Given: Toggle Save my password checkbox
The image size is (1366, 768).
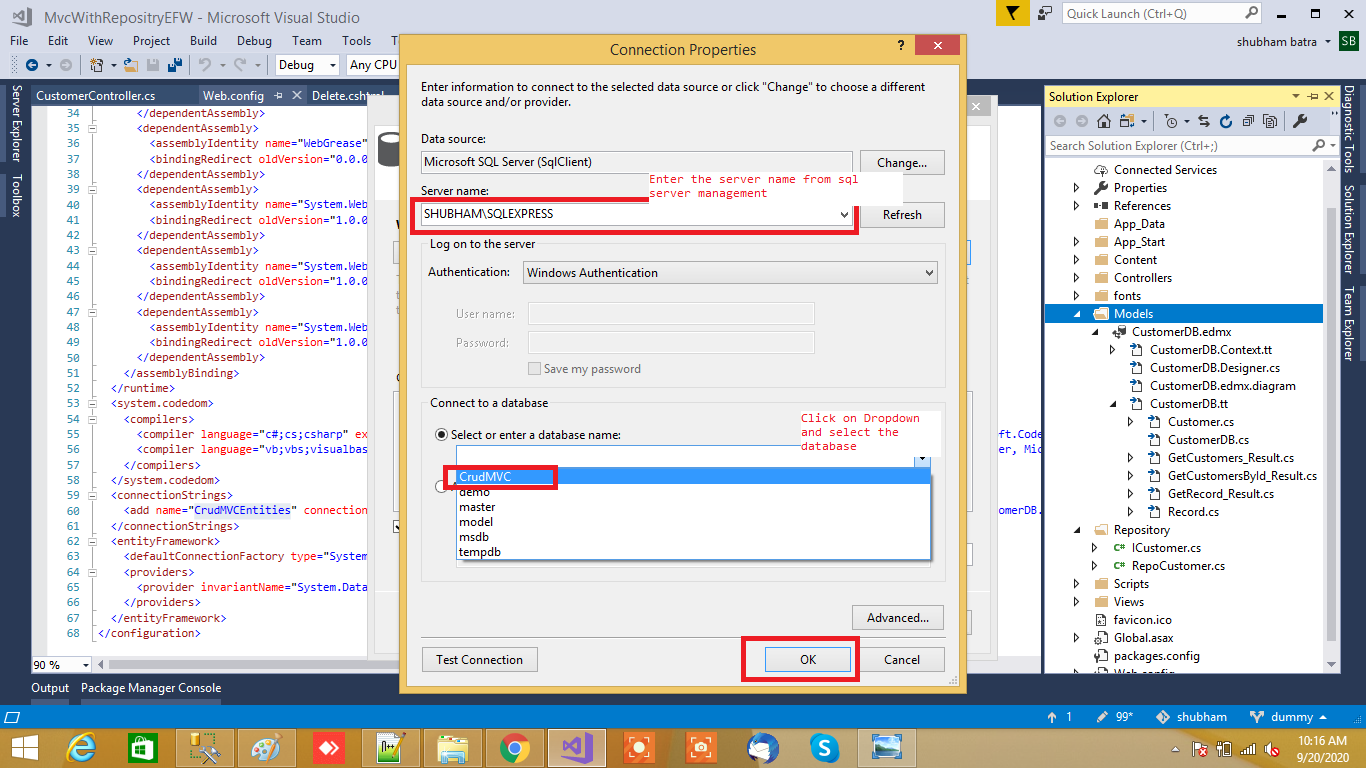Looking at the screenshot, I should tap(534, 369).
